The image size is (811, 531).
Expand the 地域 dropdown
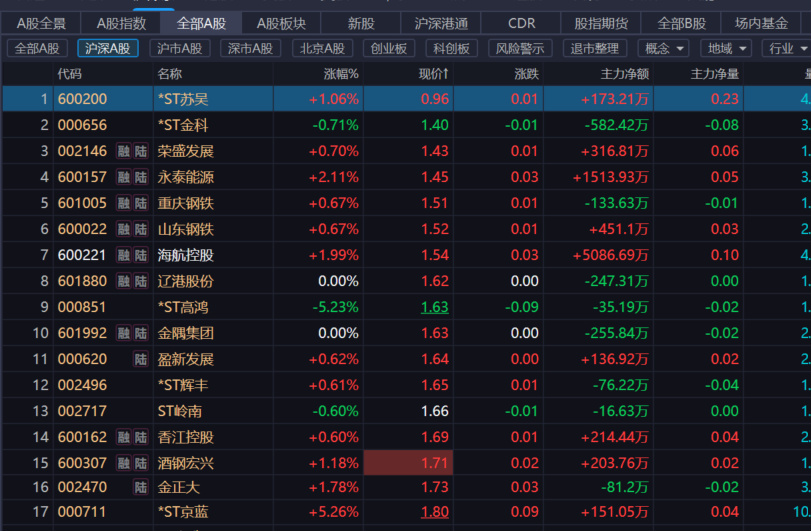726,49
